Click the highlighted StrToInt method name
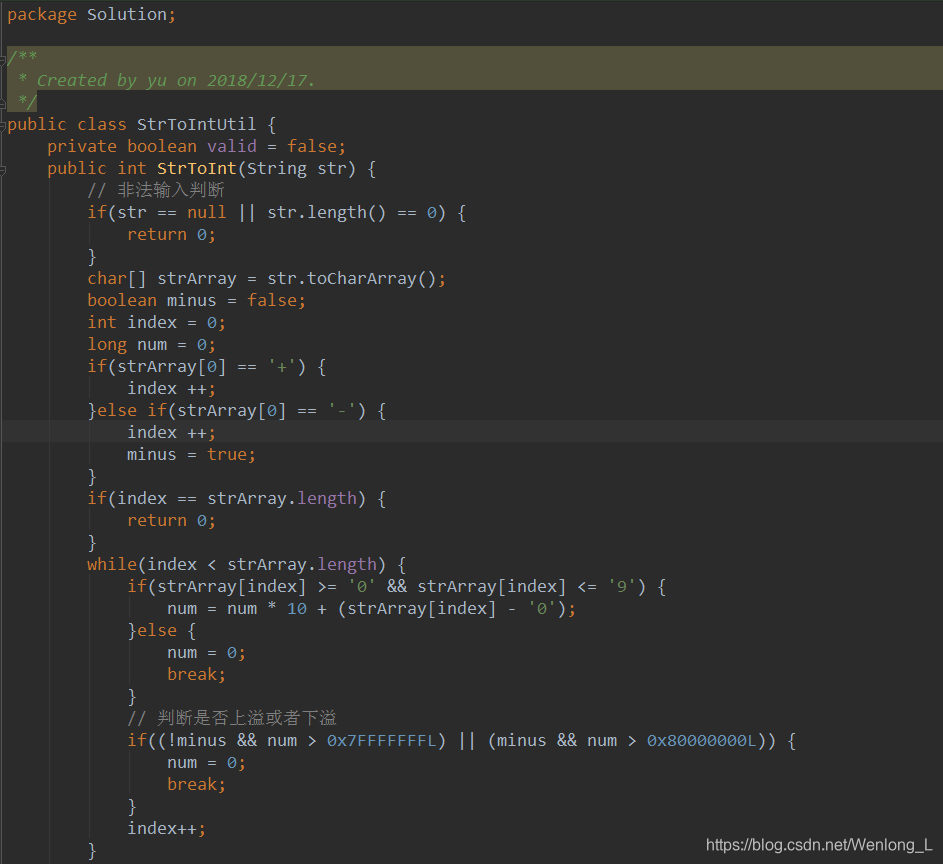943x864 pixels. [x=197, y=168]
